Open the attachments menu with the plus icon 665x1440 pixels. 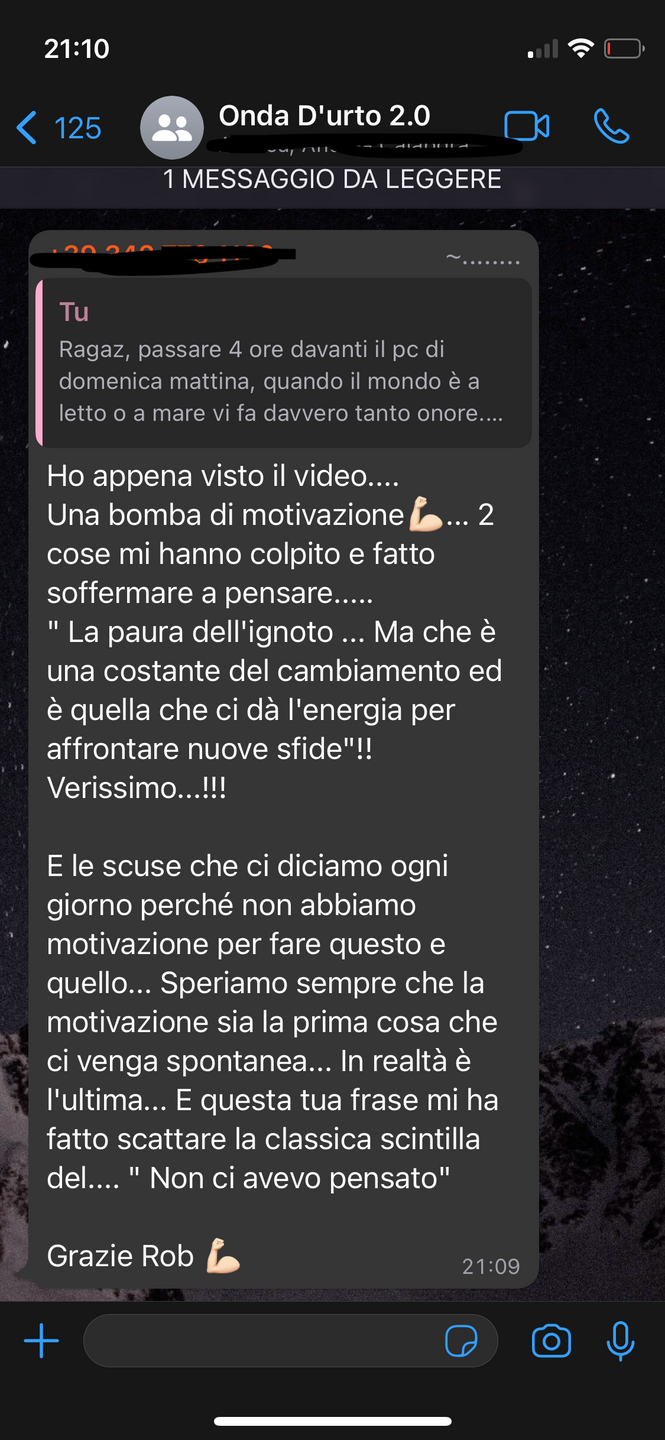click(41, 1340)
